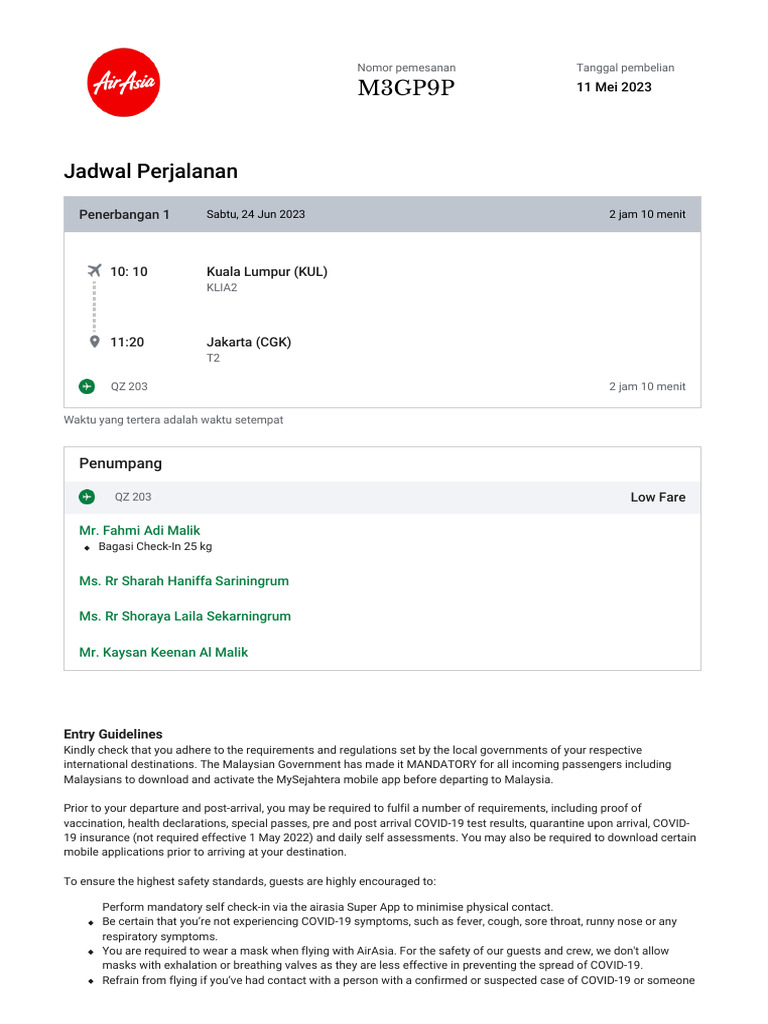The width and height of the screenshot is (768, 1024).
Task: Click the Kuala Lumpur (KUL) departure city
Action: [267, 271]
